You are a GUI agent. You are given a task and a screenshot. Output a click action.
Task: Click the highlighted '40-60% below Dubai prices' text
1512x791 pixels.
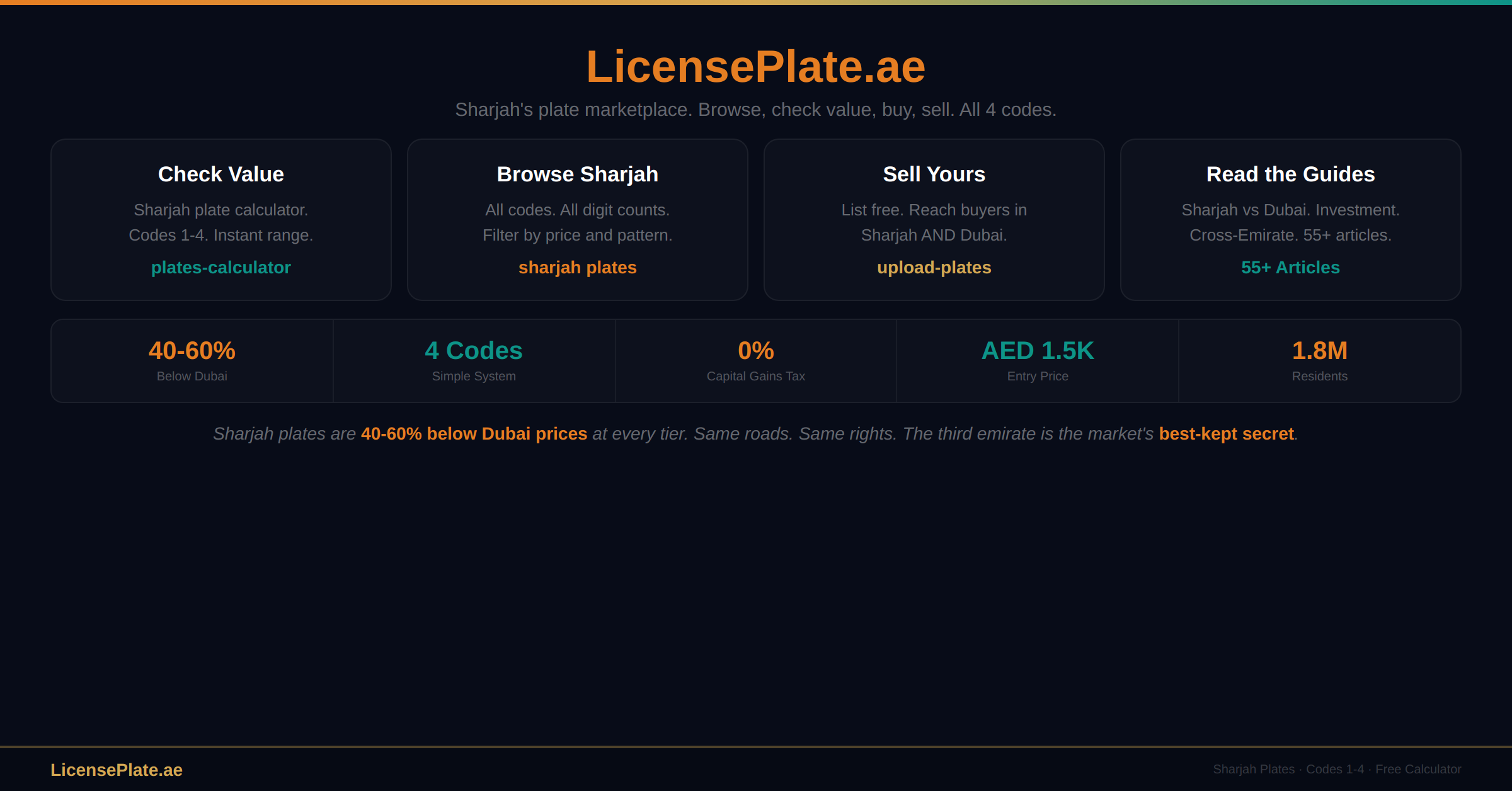click(474, 434)
